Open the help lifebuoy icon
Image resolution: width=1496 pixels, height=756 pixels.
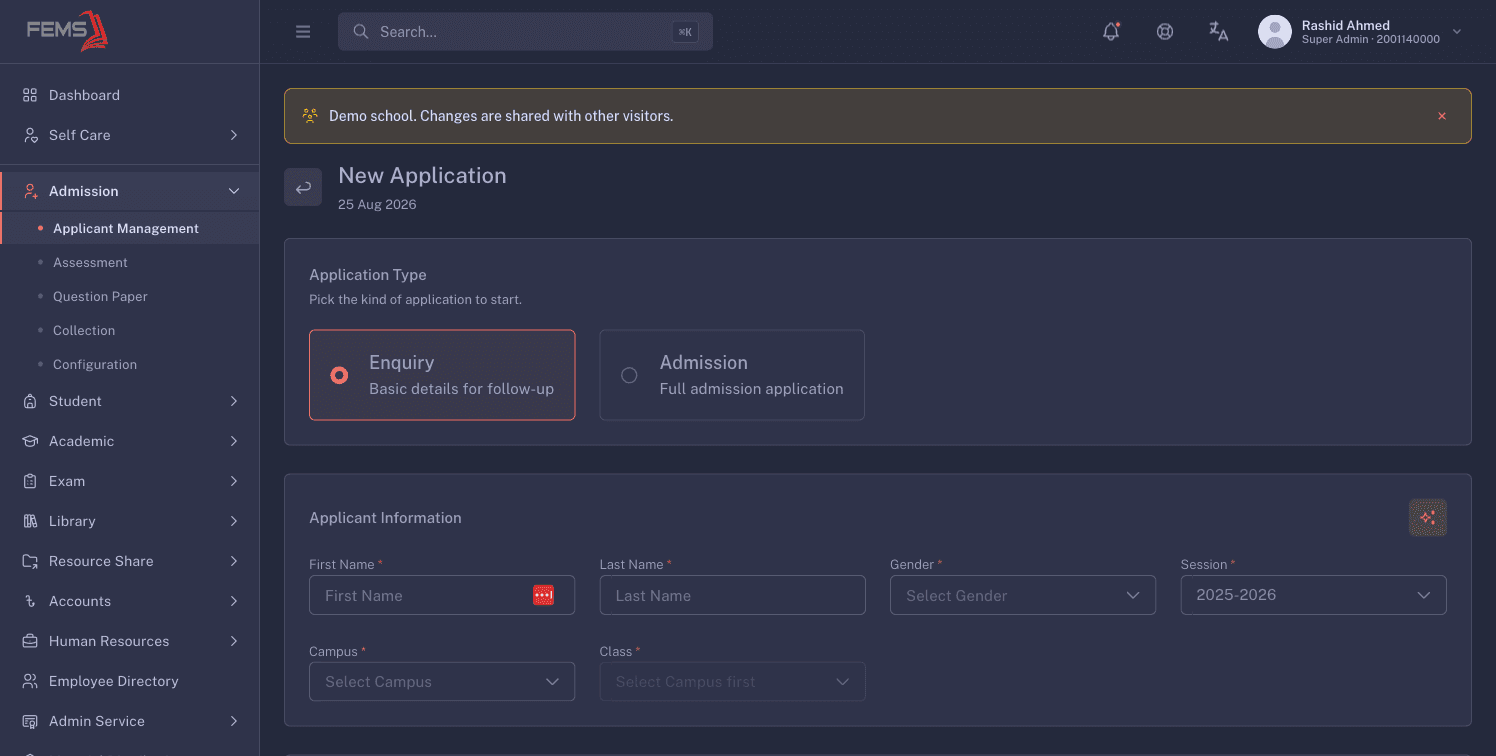(x=1165, y=31)
